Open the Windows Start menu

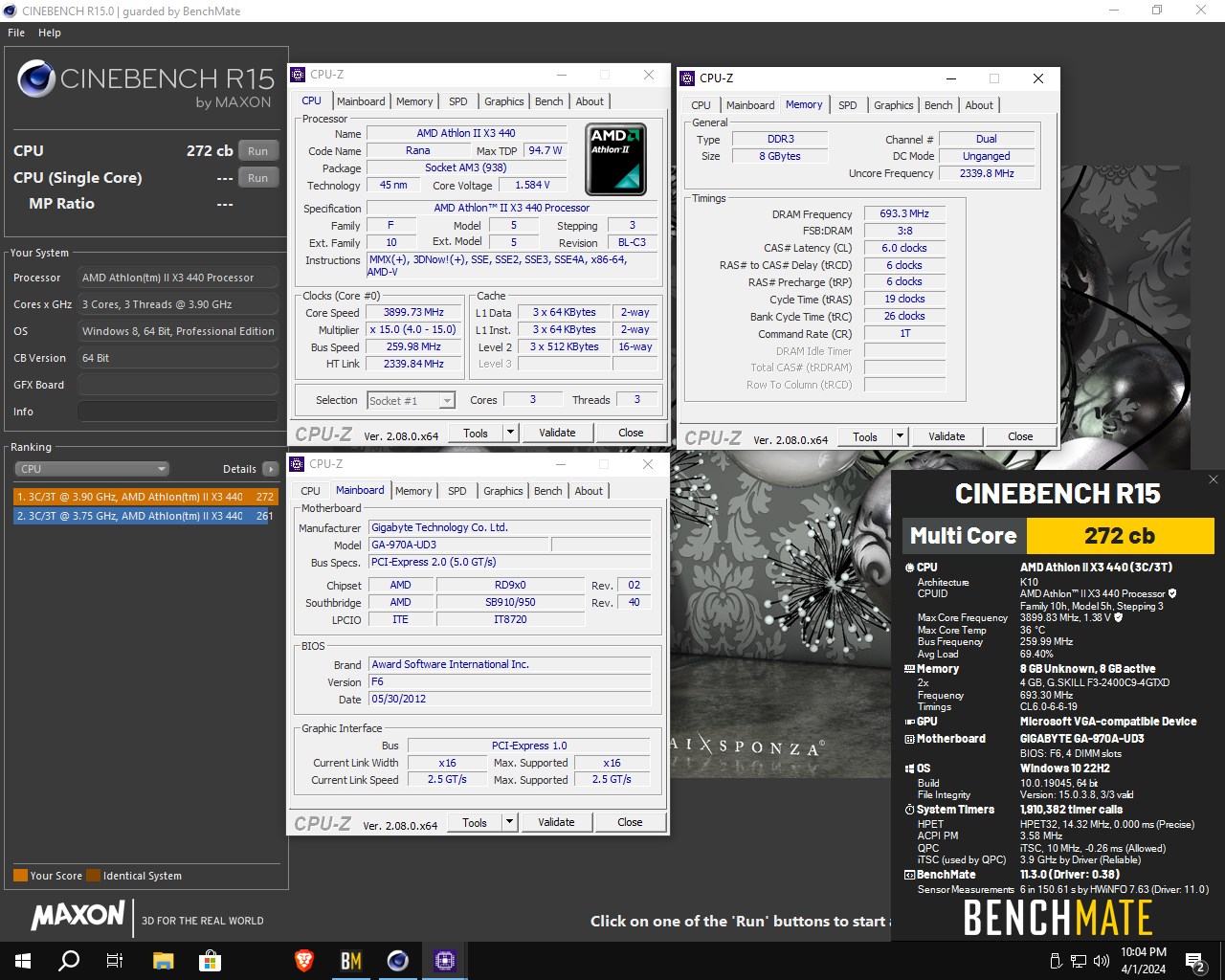23,961
